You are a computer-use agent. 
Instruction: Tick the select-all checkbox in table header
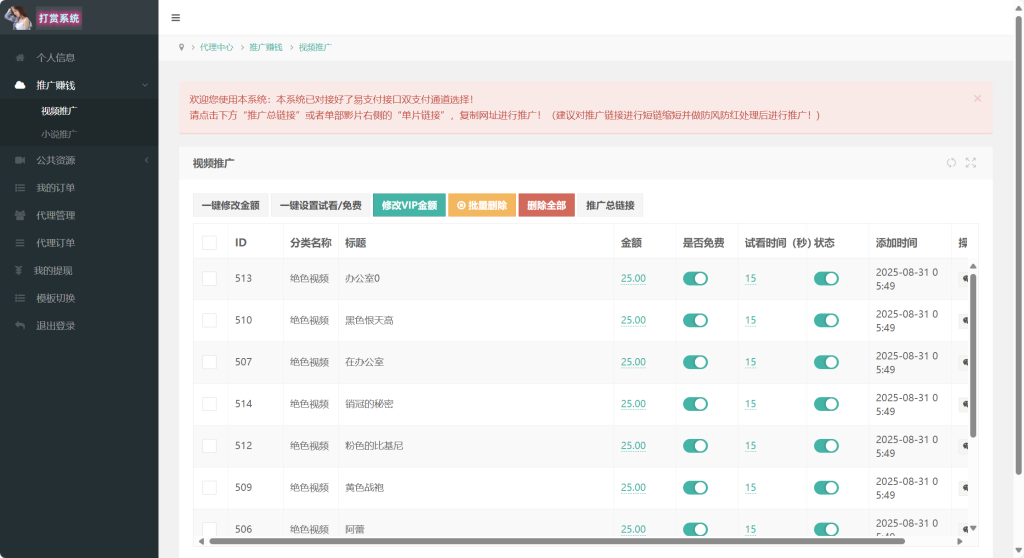pos(210,242)
